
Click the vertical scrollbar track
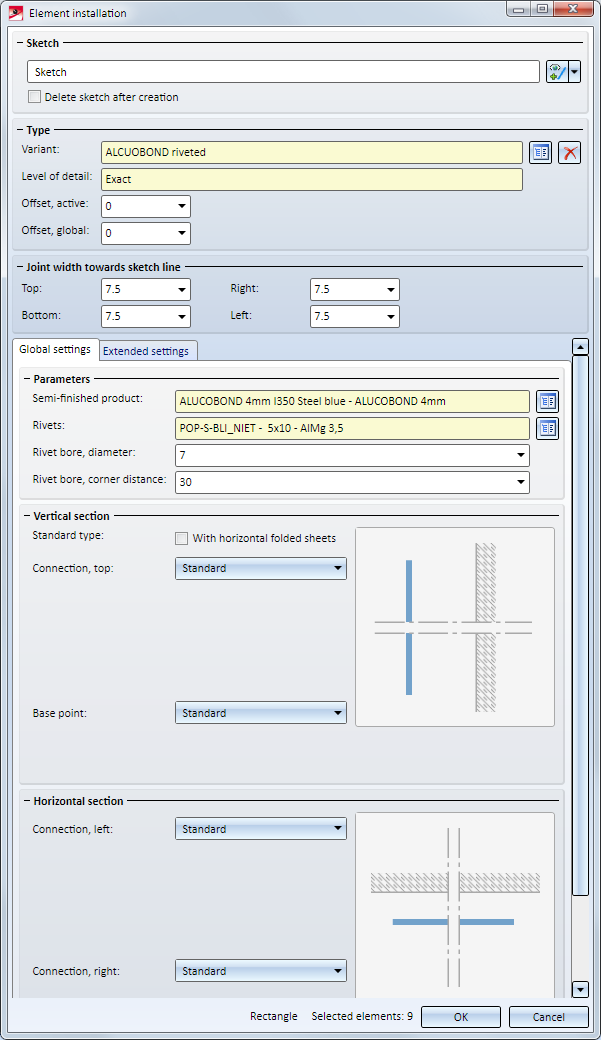point(580,938)
